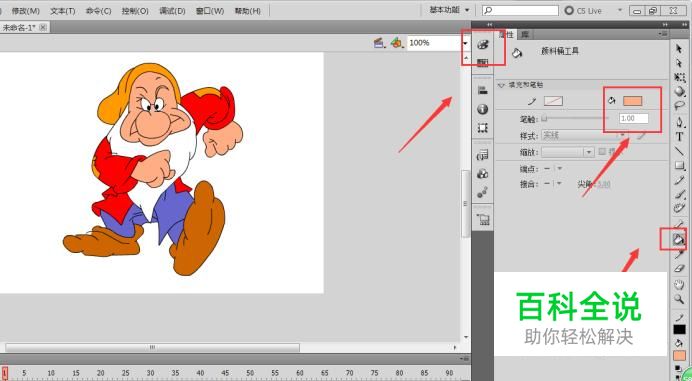Open the Info panel icon

click(x=483, y=109)
